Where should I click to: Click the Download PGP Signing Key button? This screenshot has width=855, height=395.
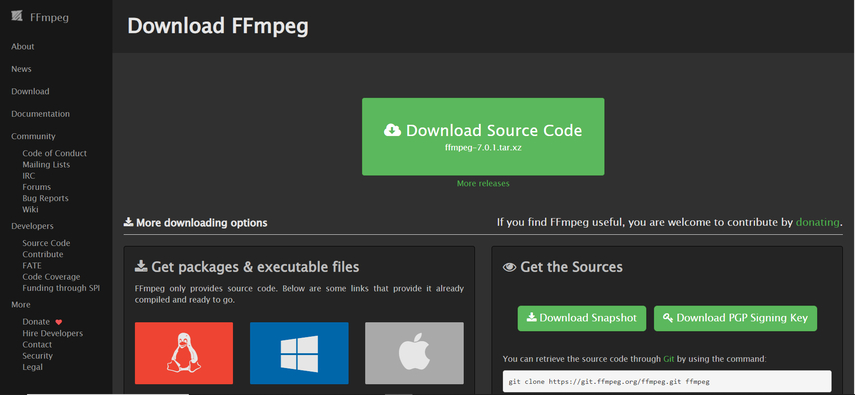pyautogui.click(x=736, y=318)
